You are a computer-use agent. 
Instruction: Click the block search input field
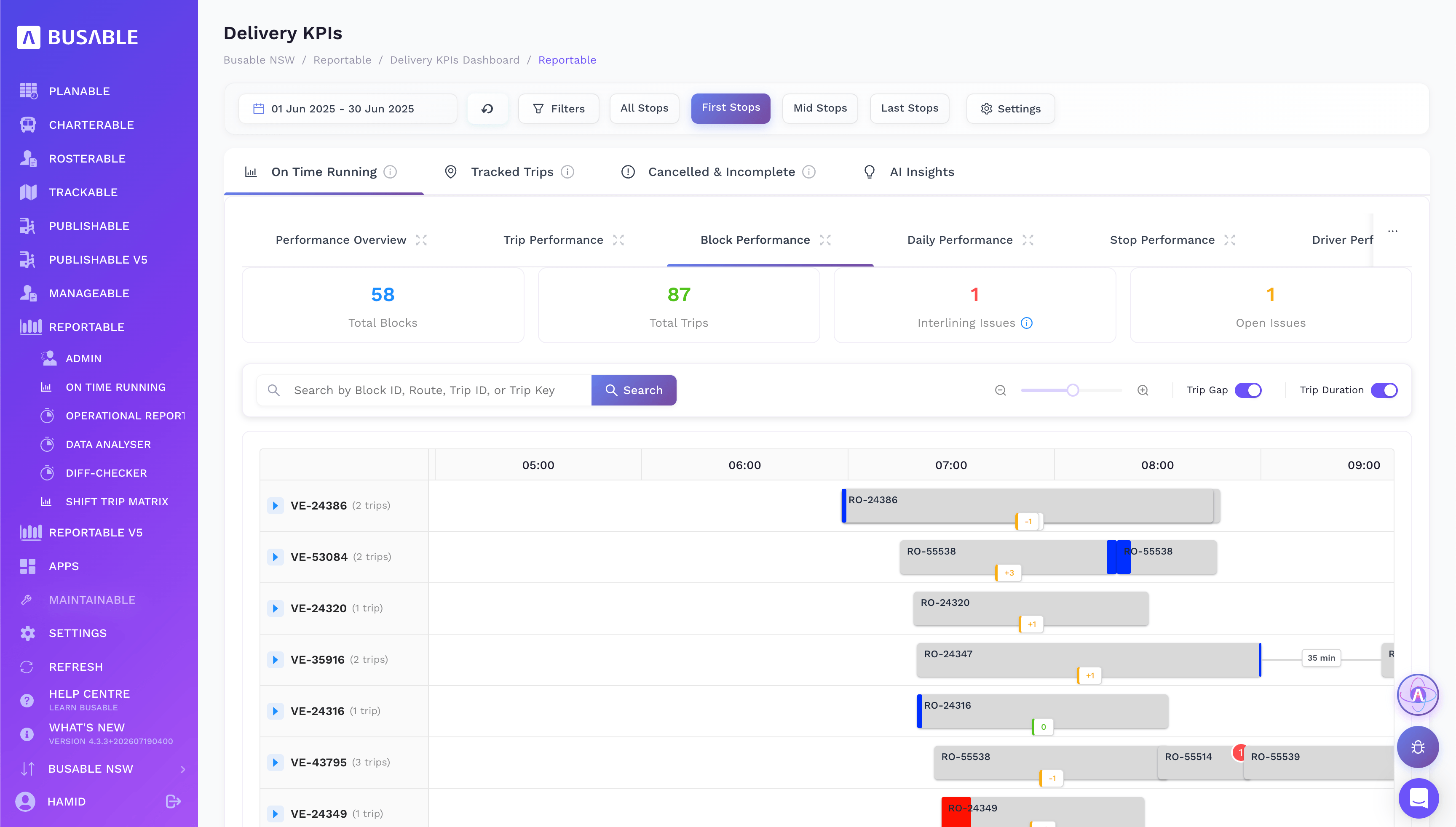click(424, 390)
